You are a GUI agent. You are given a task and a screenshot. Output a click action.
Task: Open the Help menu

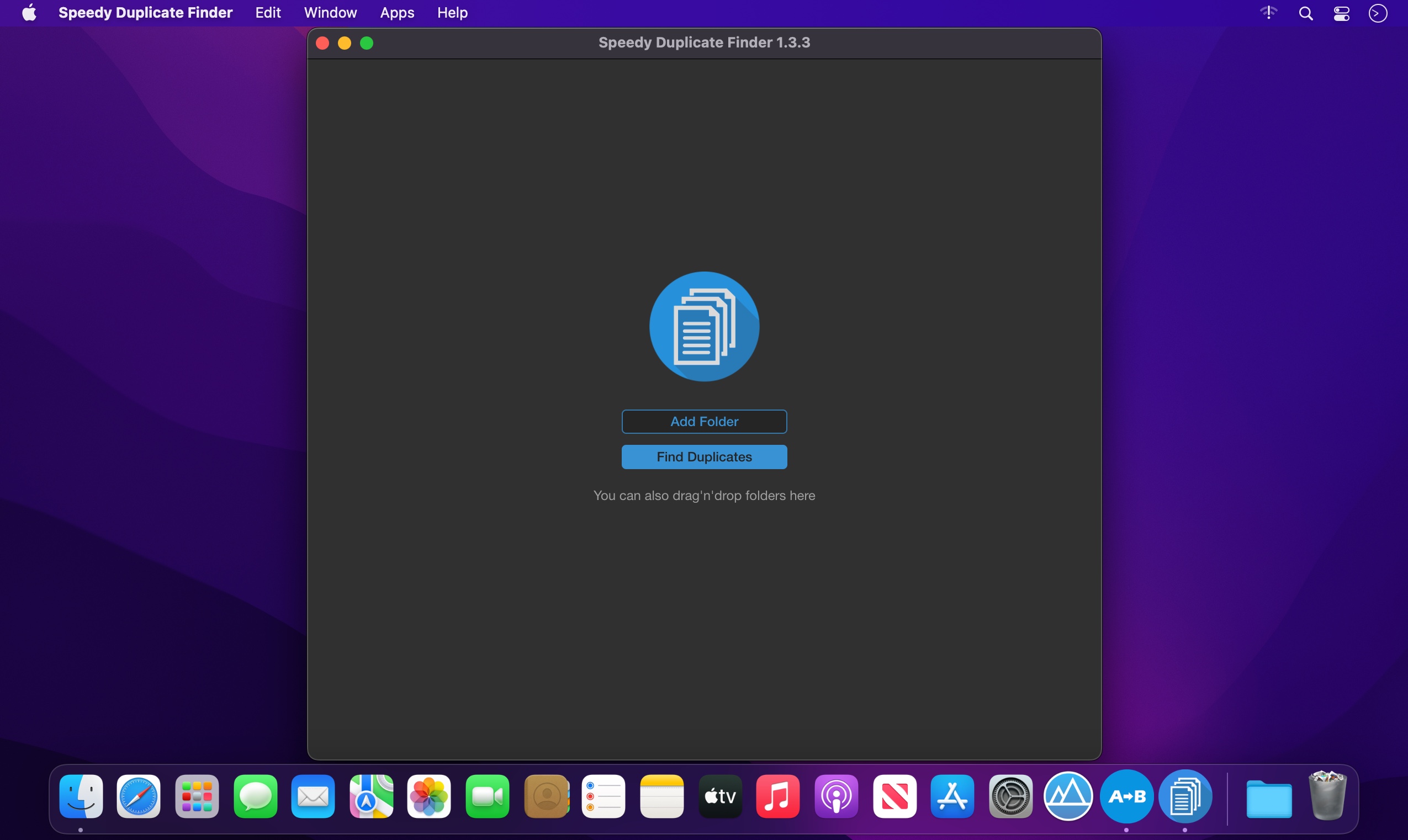click(452, 13)
